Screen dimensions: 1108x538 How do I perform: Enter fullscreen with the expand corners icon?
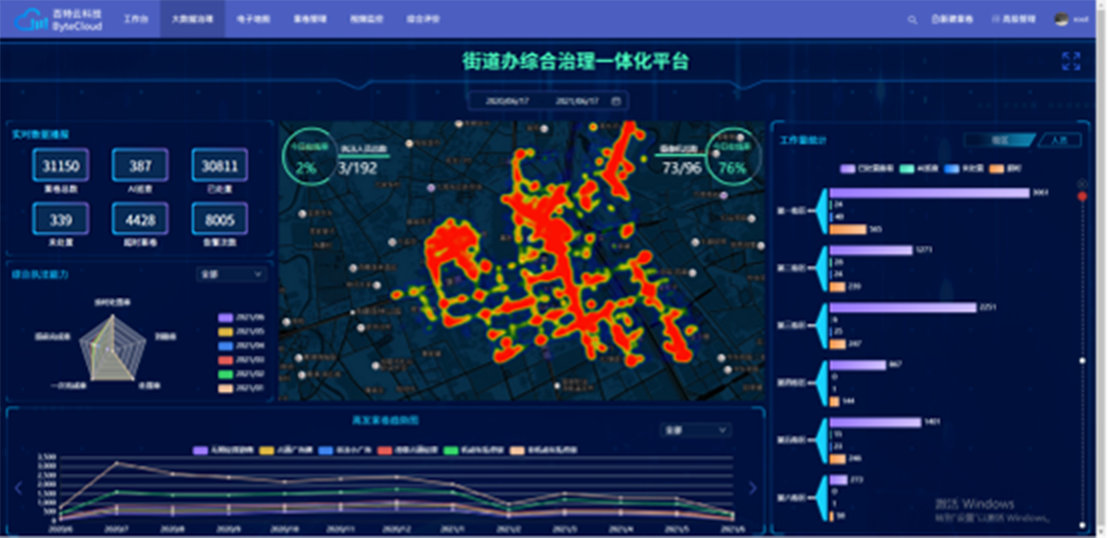[1071, 61]
